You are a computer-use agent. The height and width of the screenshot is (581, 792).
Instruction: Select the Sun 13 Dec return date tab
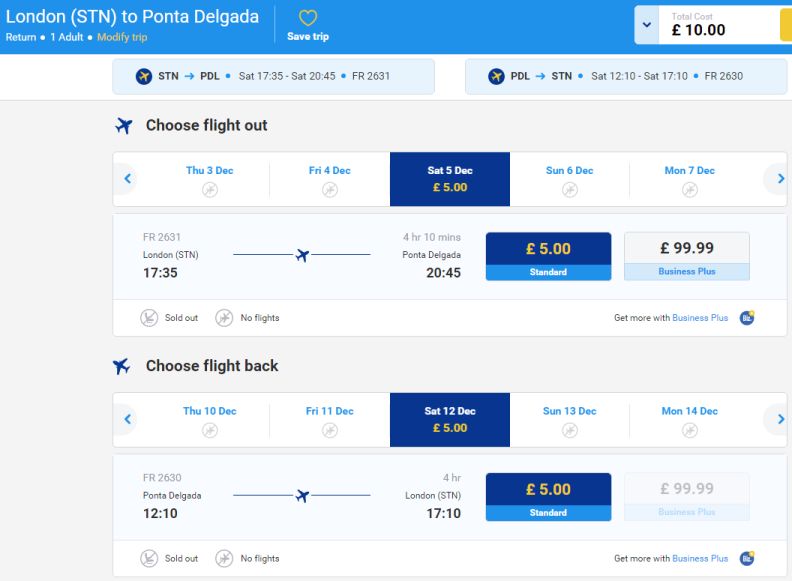coord(569,419)
